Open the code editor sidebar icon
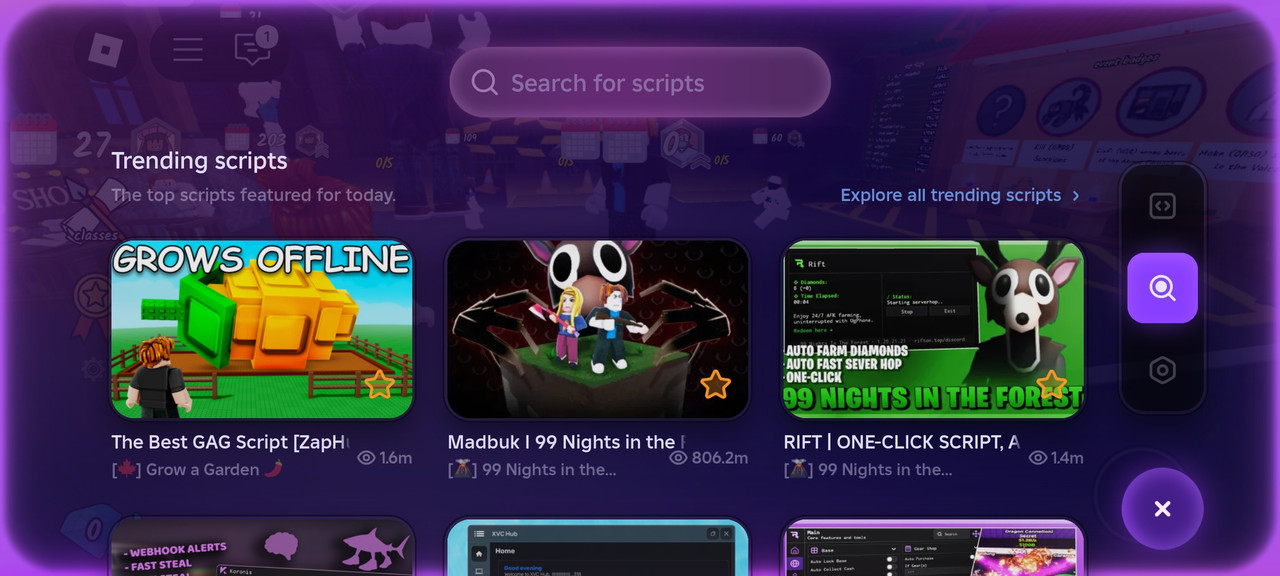The height and width of the screenshot is (576, 1280). 1162,206
